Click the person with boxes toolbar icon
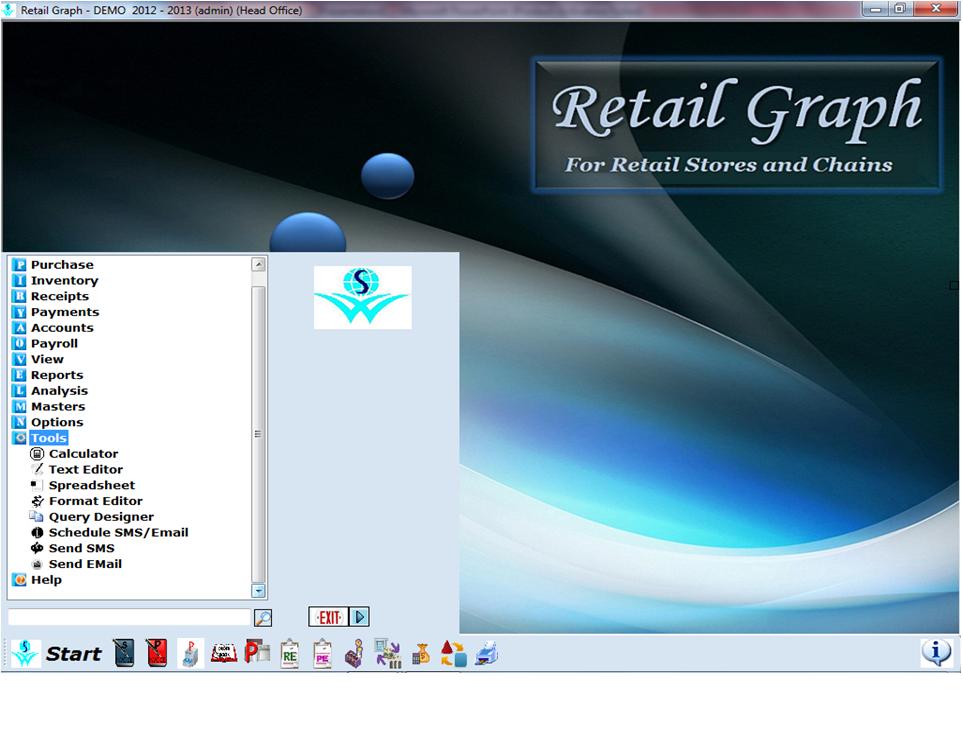This screenshot has height=745, width=963. click(x=354, y=653)
